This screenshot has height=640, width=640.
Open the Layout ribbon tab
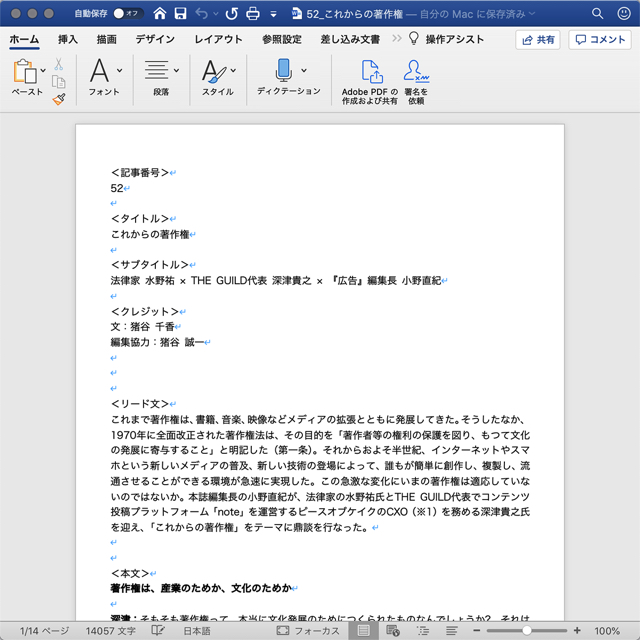click(x=218, y=40)
